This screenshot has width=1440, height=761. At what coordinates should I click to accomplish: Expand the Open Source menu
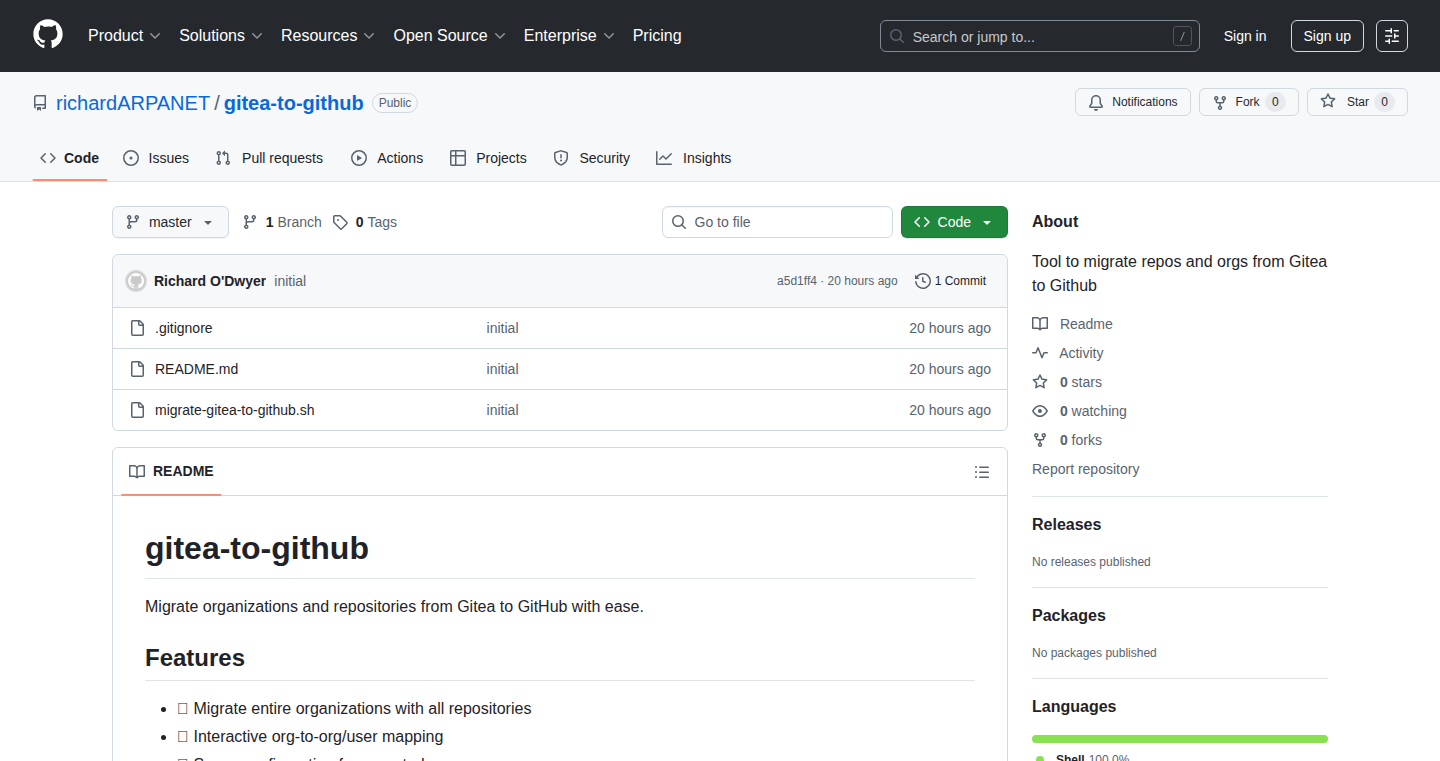pyautogui.click(x=450, y=36)
